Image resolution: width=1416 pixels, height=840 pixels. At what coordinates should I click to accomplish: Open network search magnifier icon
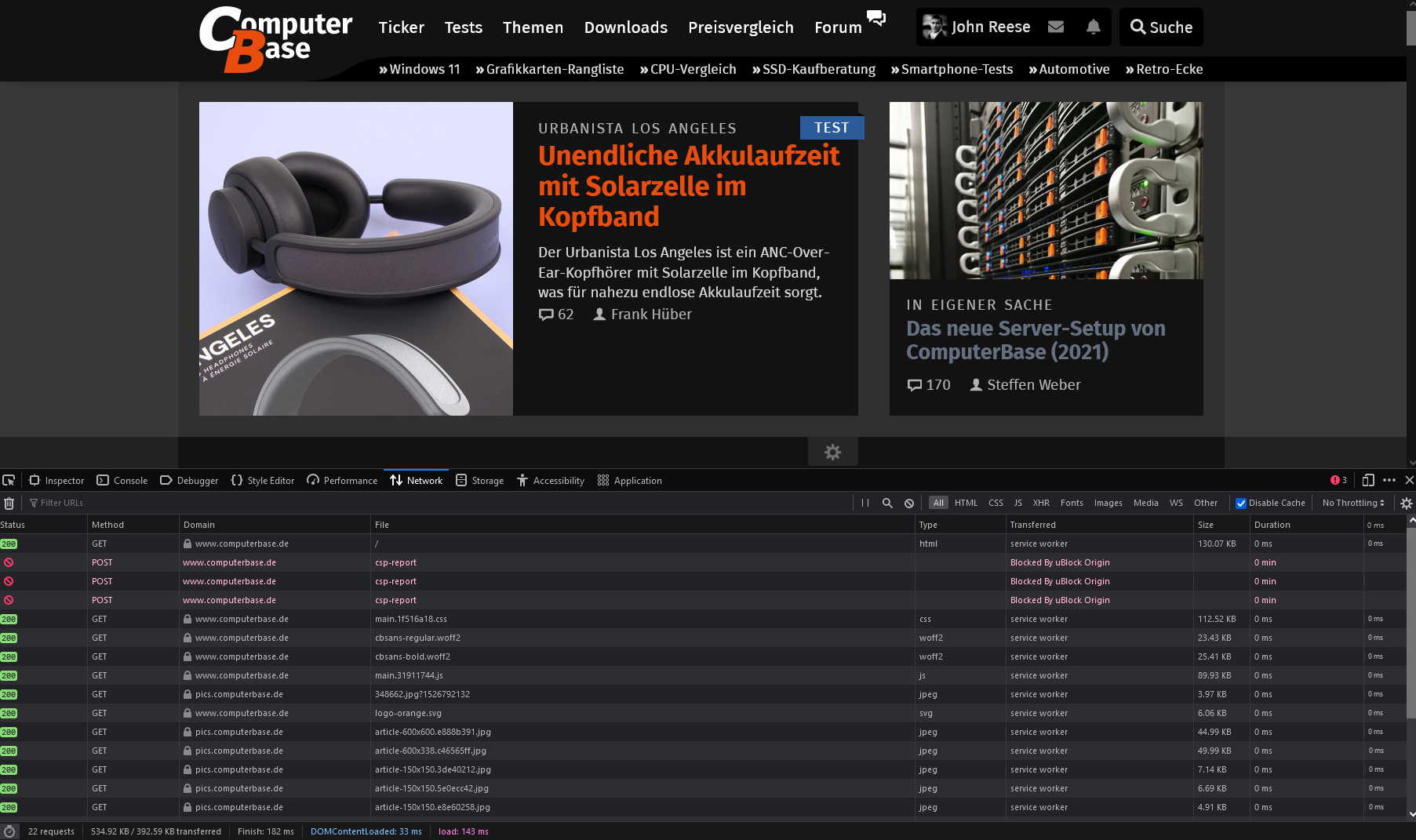click(887, 503)
